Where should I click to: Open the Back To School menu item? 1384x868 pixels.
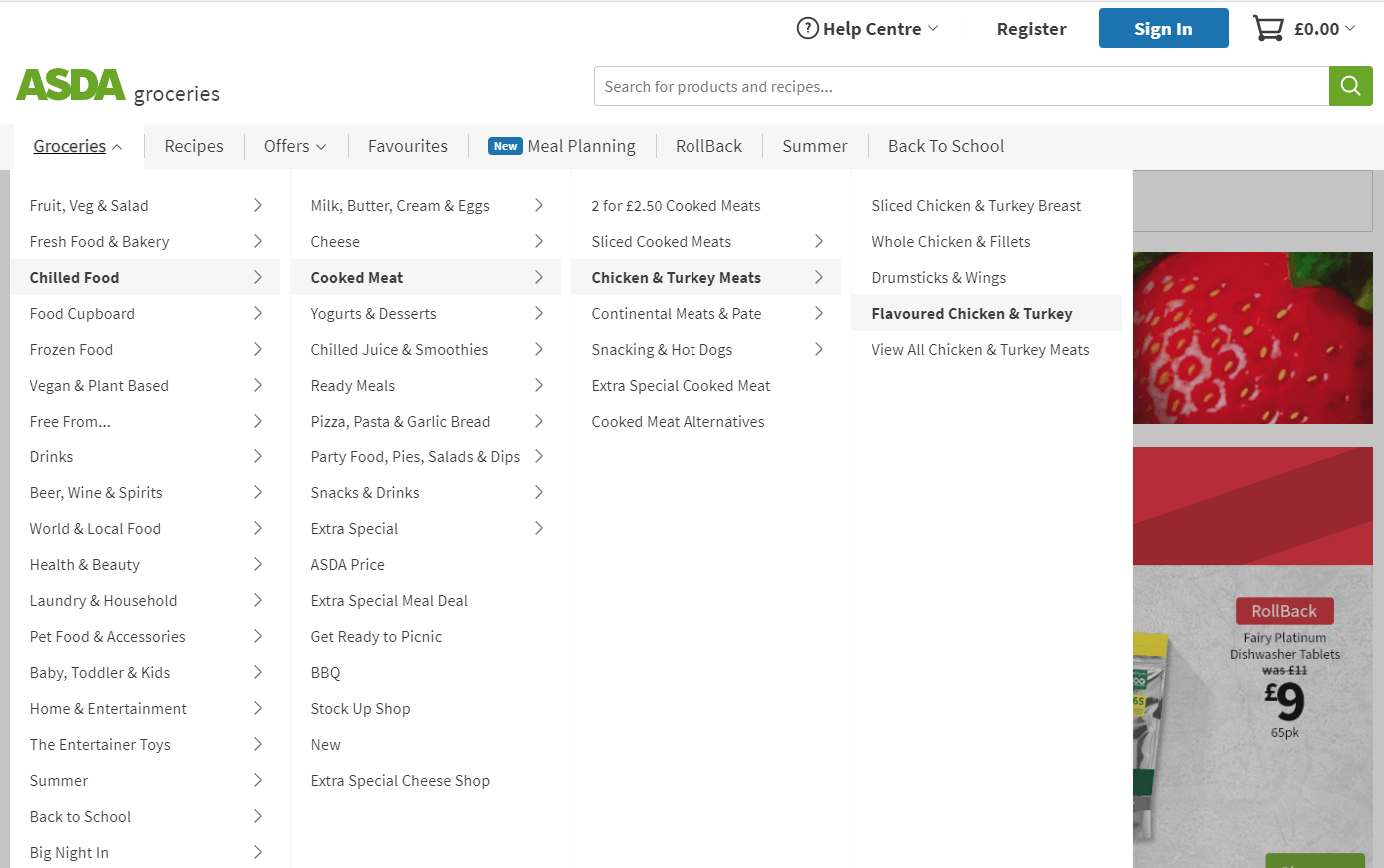pyautogui.click(x=945, y=145)
